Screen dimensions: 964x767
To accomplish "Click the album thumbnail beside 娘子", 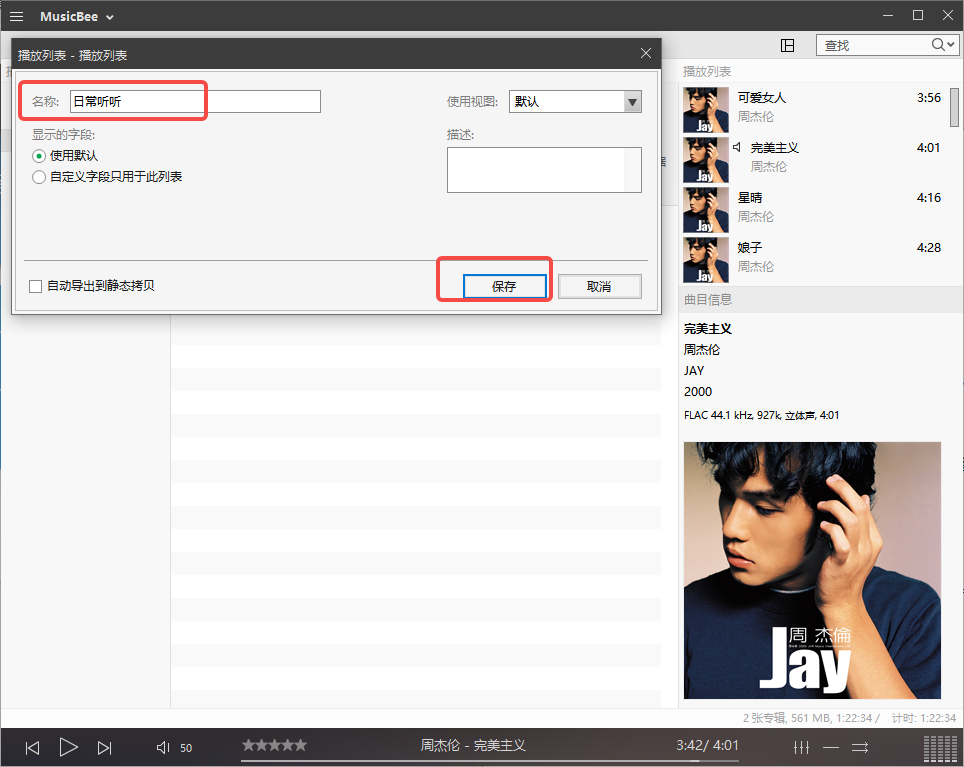I will click(x=706, y=260).
